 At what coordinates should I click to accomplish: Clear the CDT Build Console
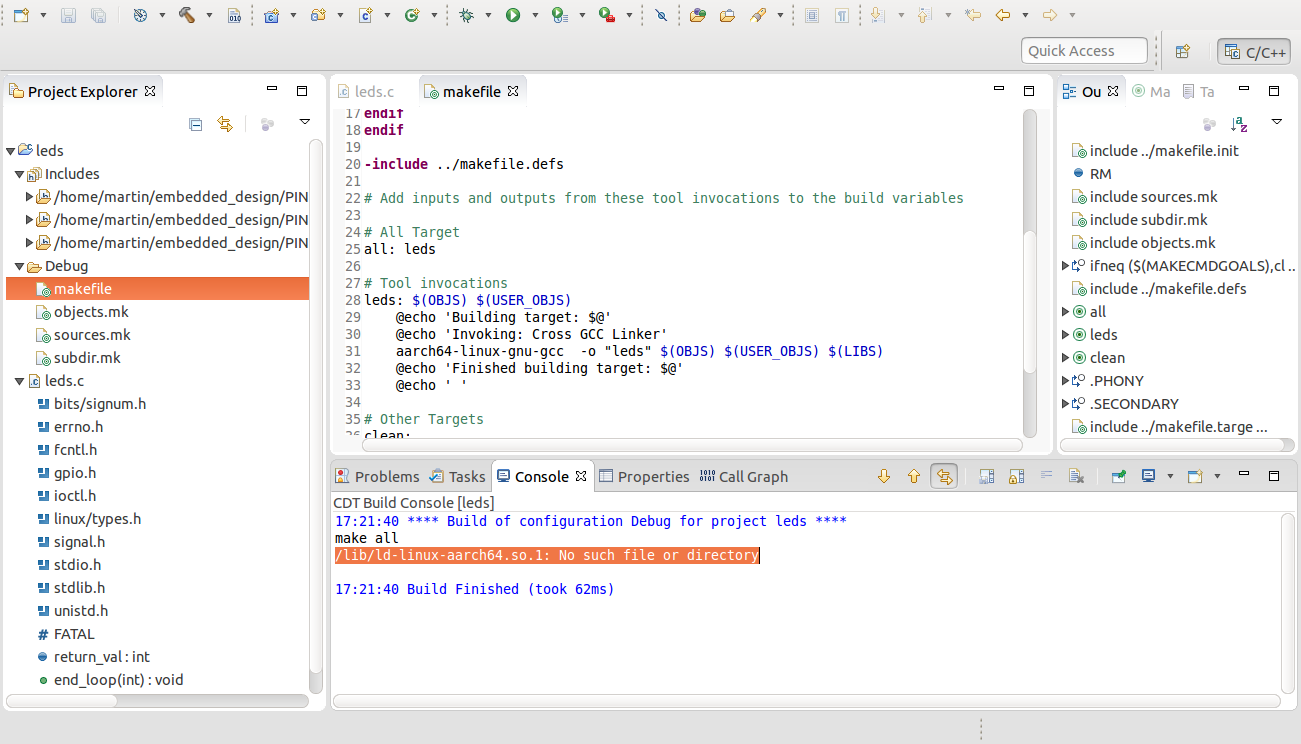[1074, 476]
